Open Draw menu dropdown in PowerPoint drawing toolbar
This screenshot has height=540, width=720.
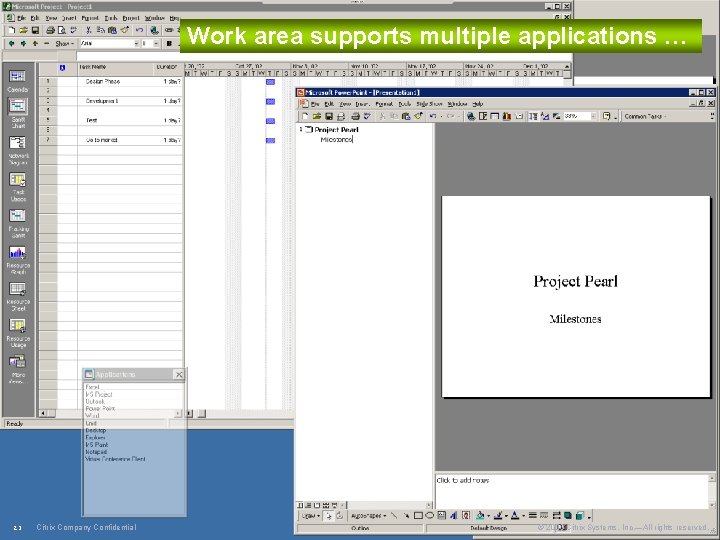(x=311, y=516)
